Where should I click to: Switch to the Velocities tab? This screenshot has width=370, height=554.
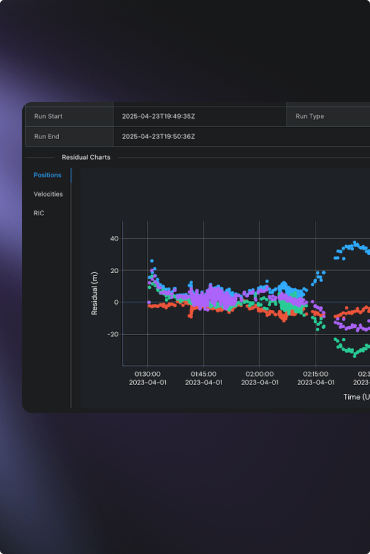tap(48, 194)
